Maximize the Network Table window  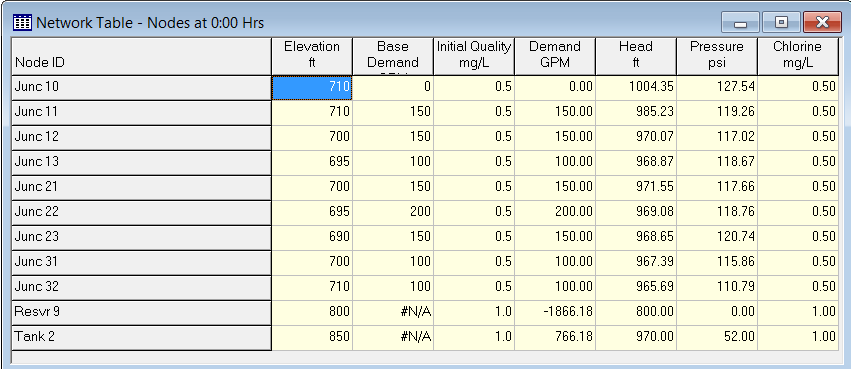coord(781,23)
